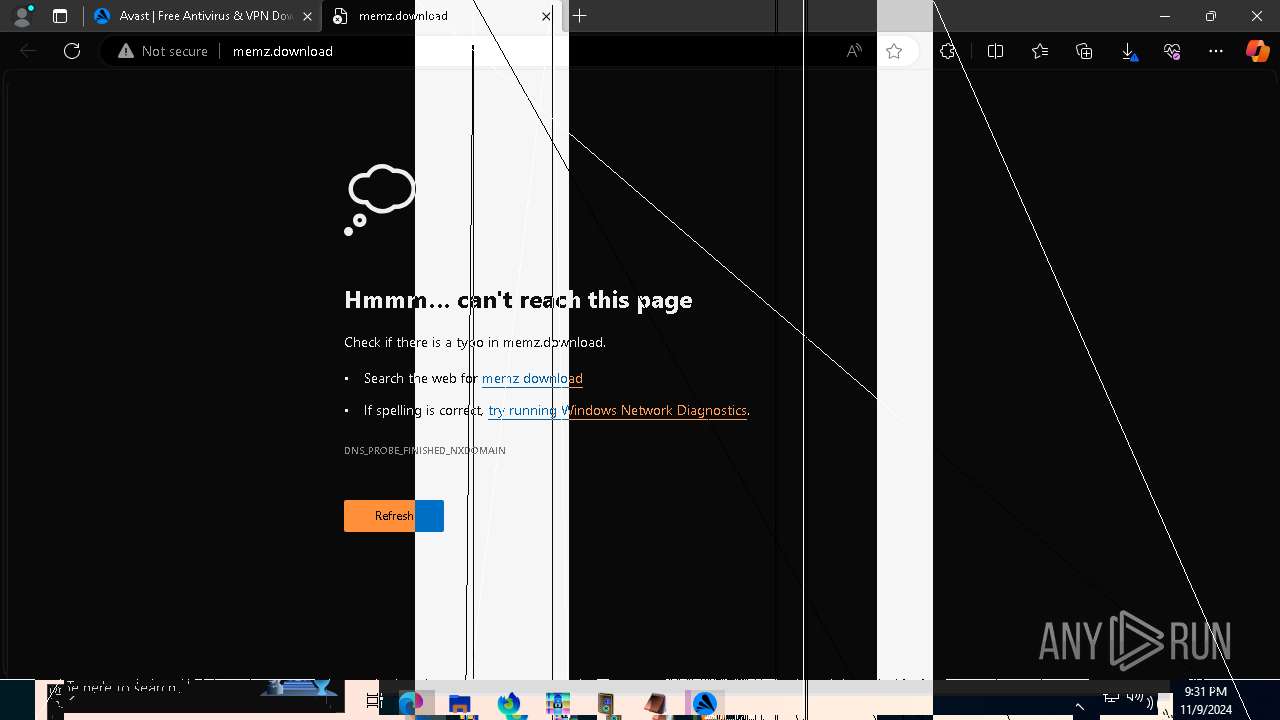Add this page to favorites star
The width and height of the screenshot is (1280, 720).
pos(894,51)
